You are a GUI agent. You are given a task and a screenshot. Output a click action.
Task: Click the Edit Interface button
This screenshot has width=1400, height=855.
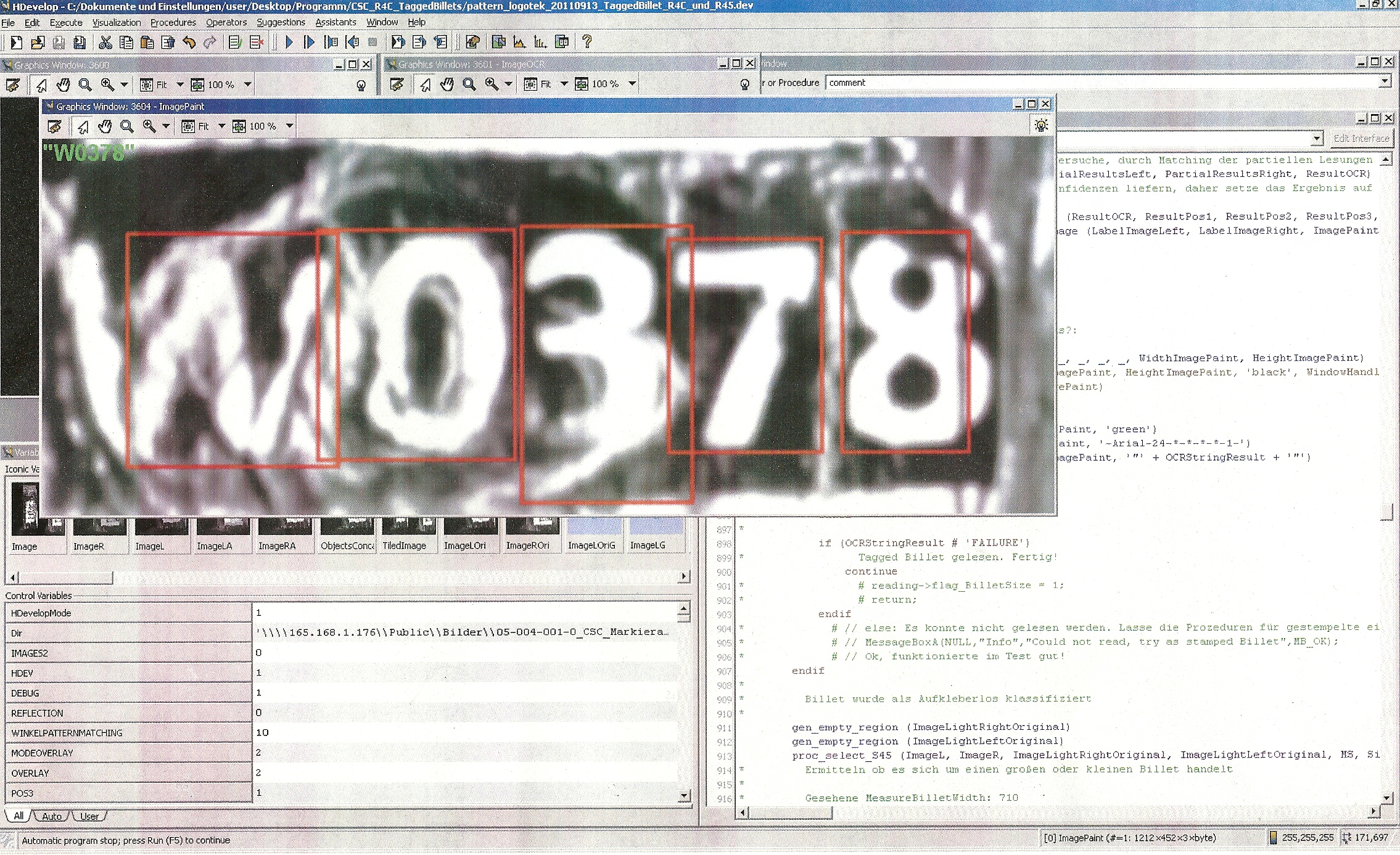click(1361, 138)
